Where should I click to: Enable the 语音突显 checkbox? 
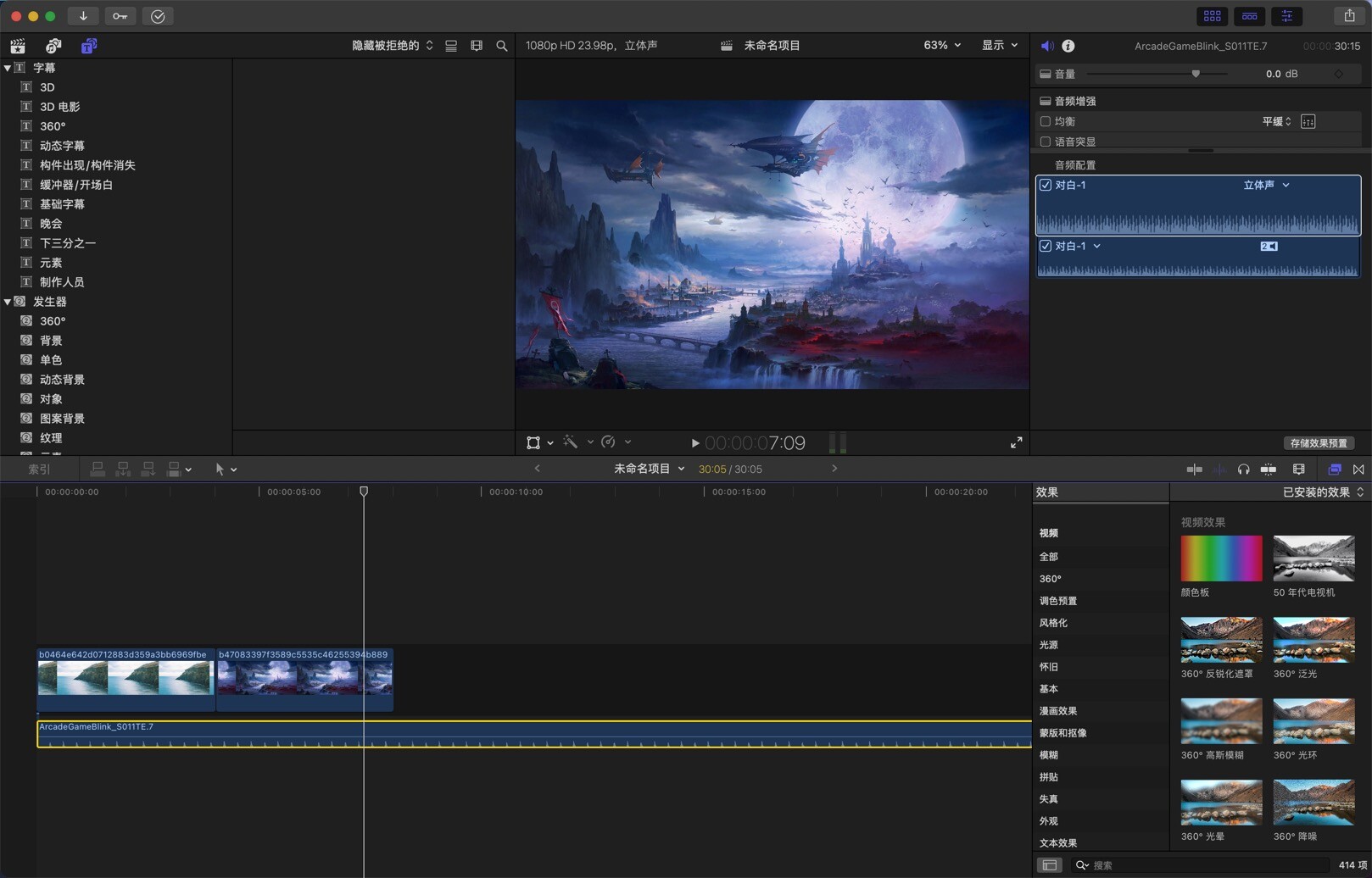point(1046,142)
